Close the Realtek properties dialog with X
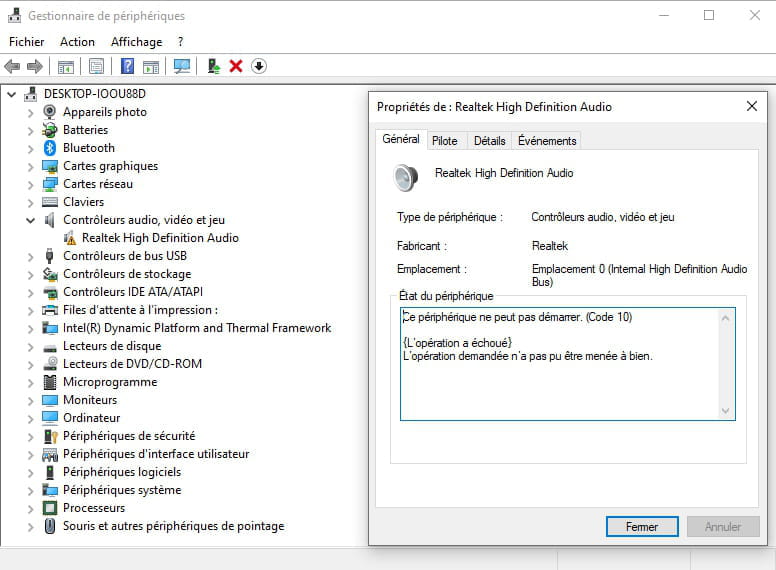 (x=751, y=106)
